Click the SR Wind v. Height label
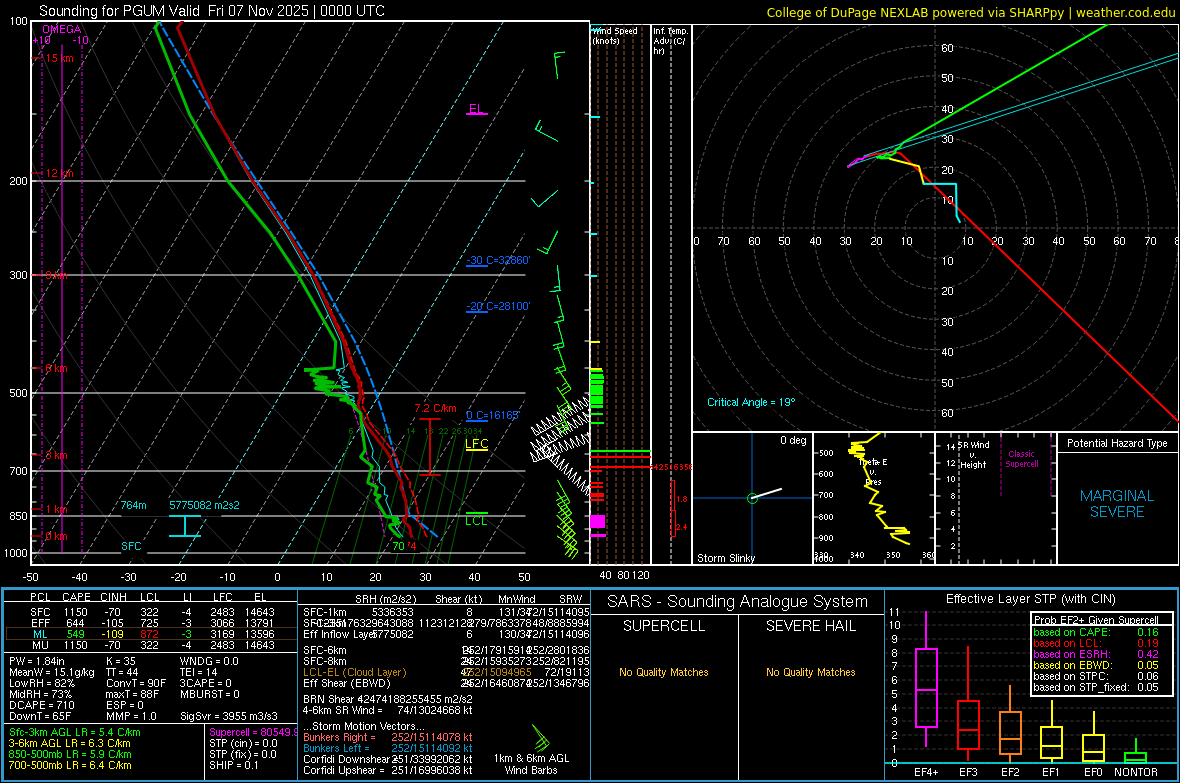1180x783 pixels. coord(974,455)
